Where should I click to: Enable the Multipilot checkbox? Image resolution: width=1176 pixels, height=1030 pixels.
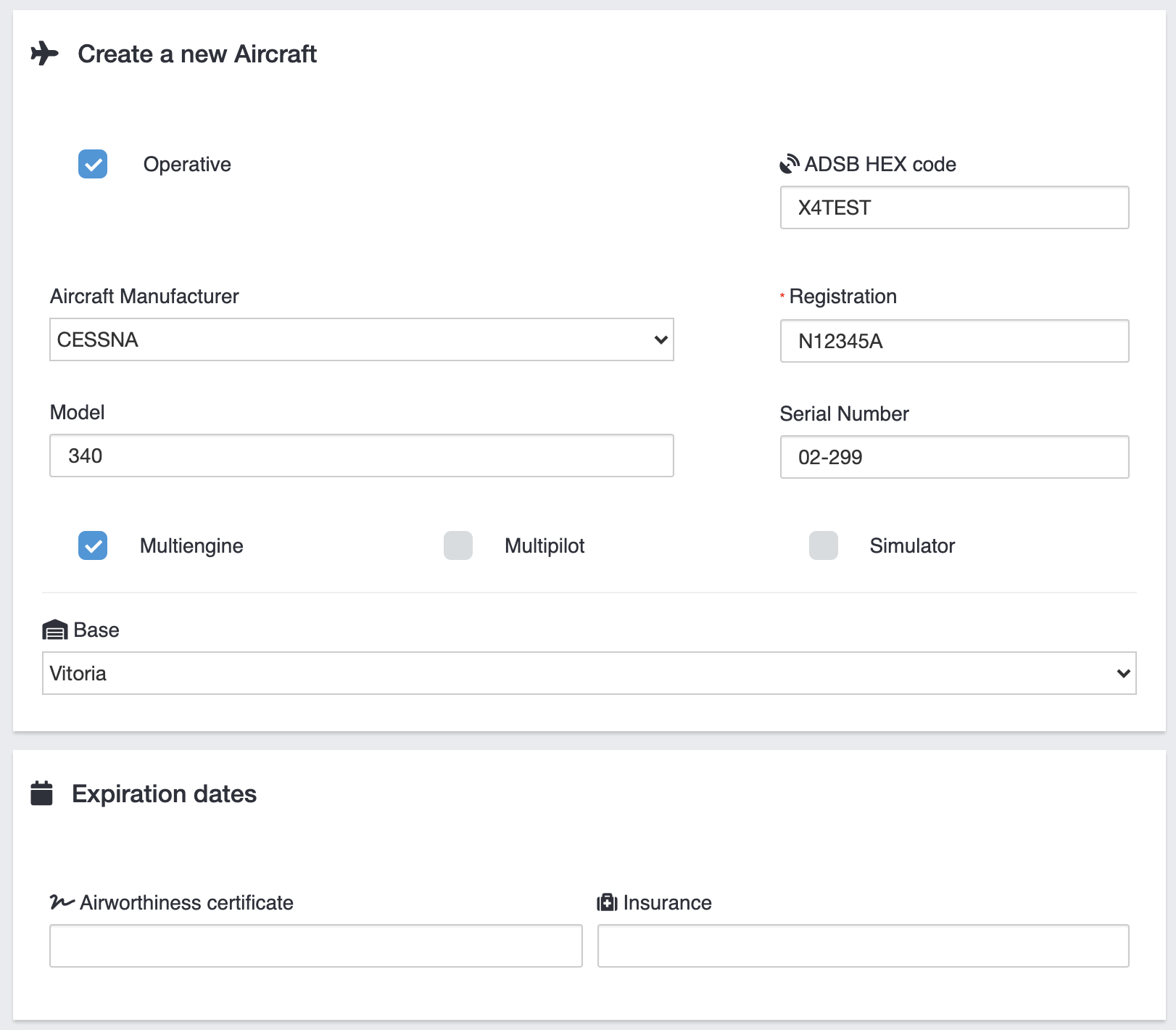coord(458,545)
